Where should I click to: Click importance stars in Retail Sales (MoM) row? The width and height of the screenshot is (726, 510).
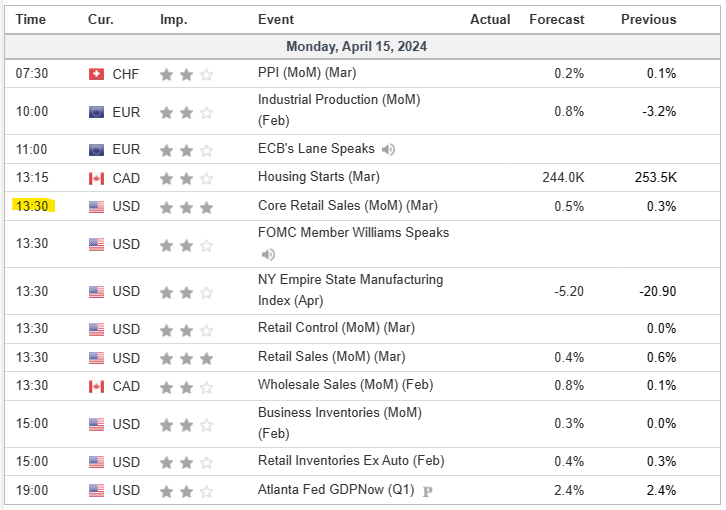coord(186,358)
